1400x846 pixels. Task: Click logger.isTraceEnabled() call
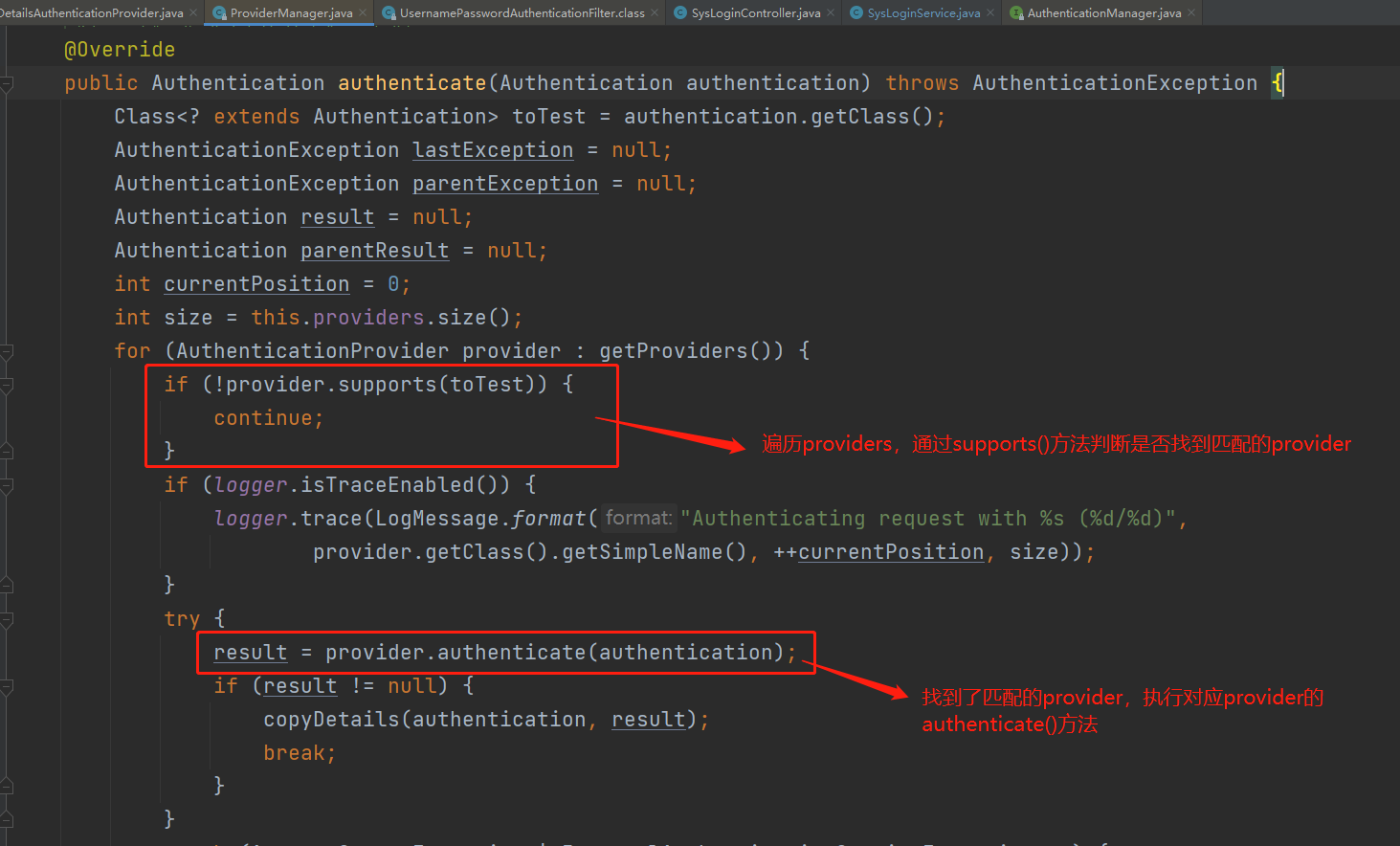tap(356, 485)
